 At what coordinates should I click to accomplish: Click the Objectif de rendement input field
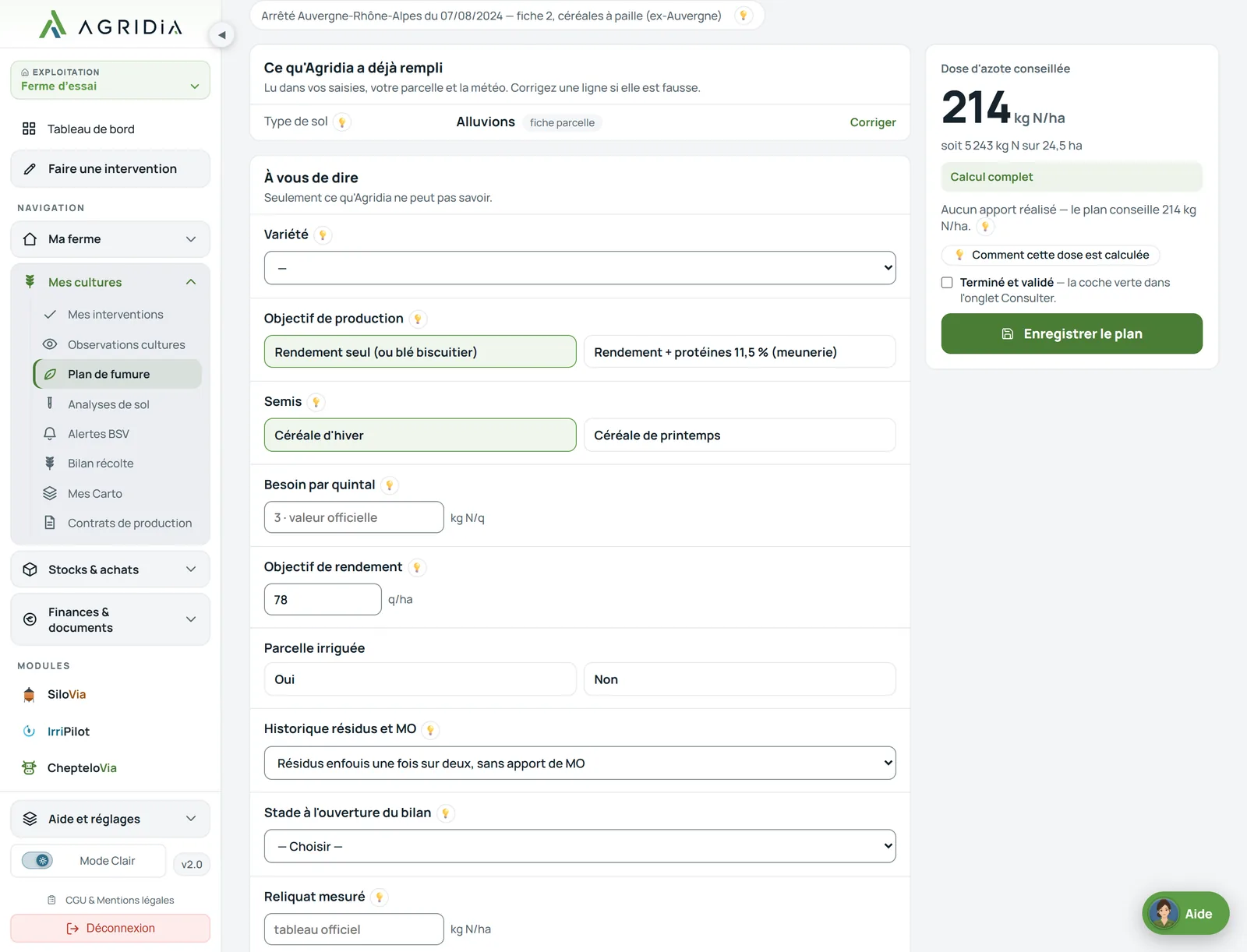pyautogui.click(x=323, y=600)
